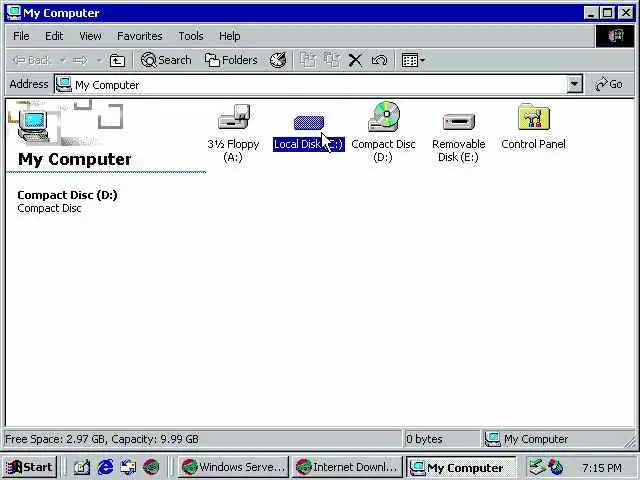Click the Undo toolbar icon
Viewport: 640px width, 480px height.
coord(379,60)
